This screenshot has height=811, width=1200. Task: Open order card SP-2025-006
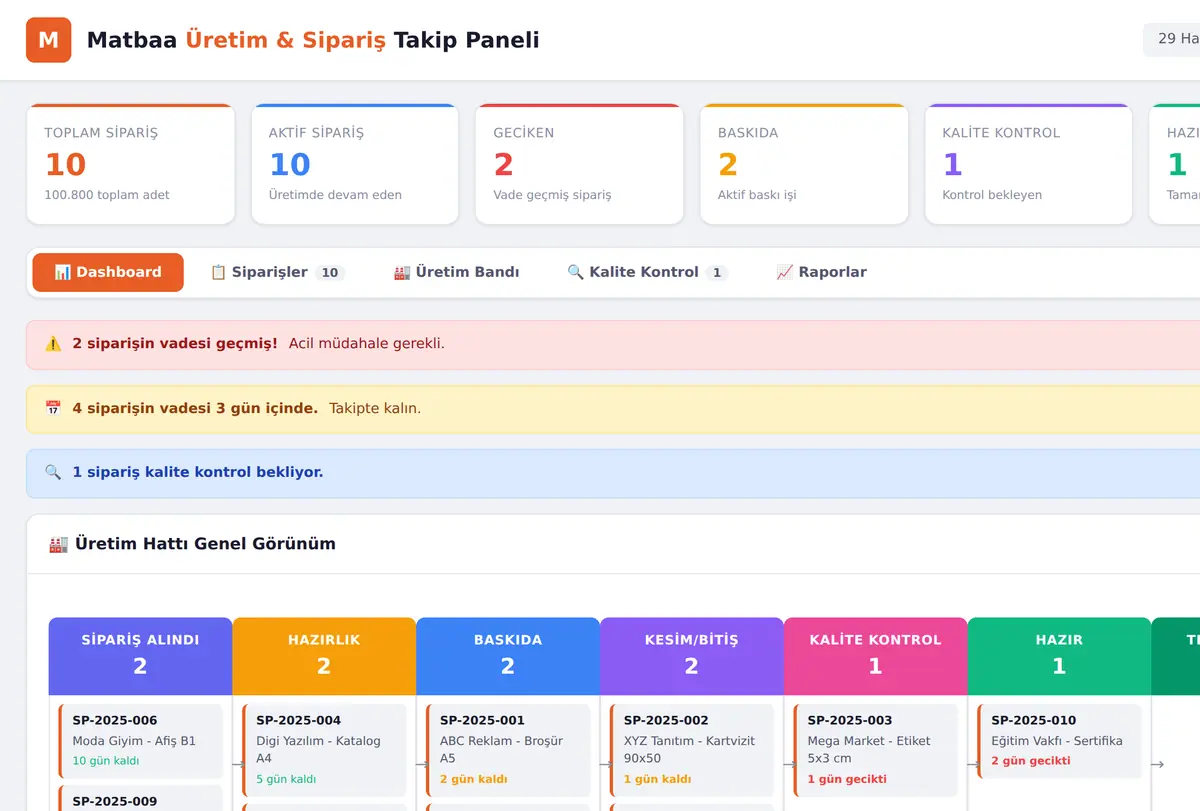pyautogui.click(x=140, y=741)
